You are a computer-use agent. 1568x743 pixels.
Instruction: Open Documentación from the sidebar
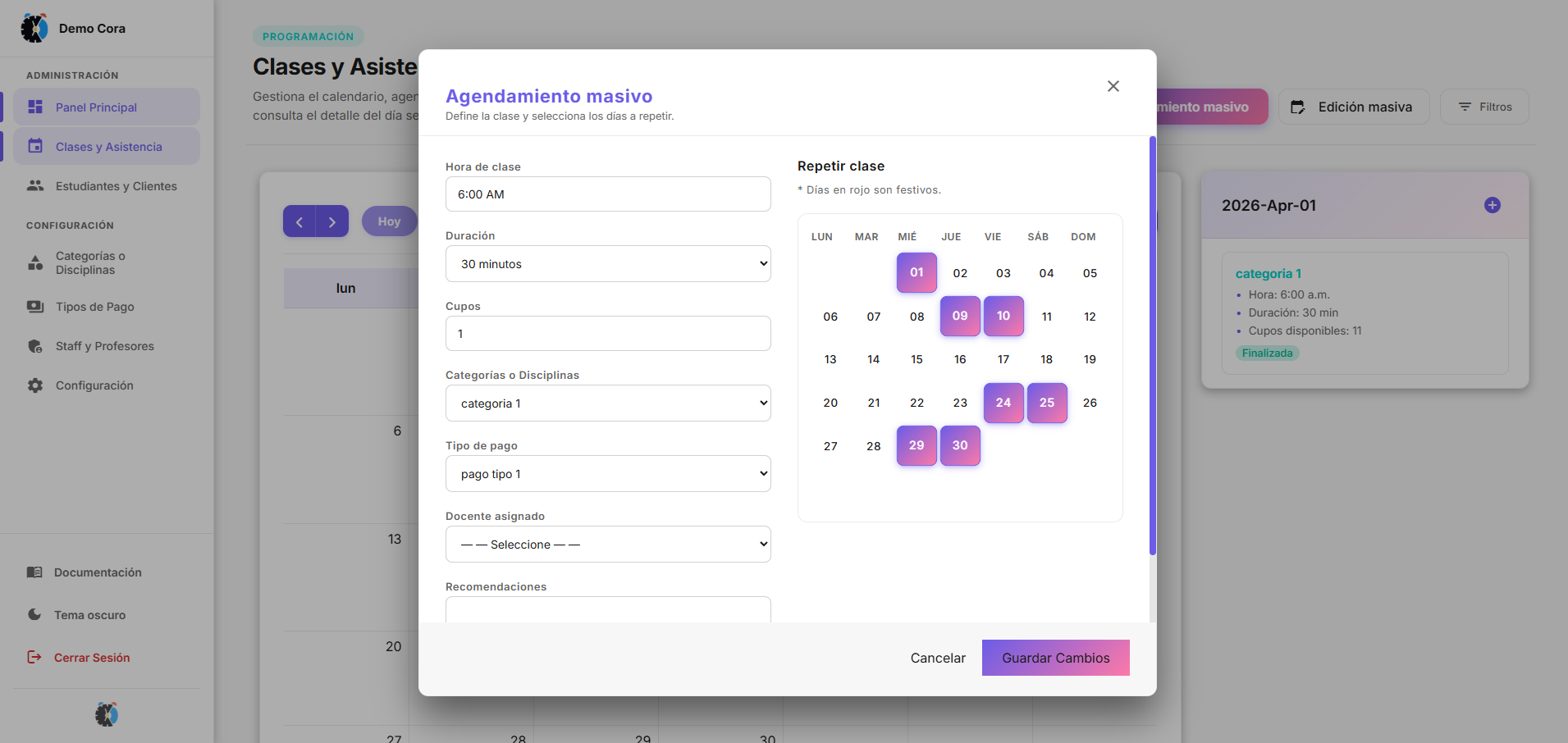[x=97, y=572]
